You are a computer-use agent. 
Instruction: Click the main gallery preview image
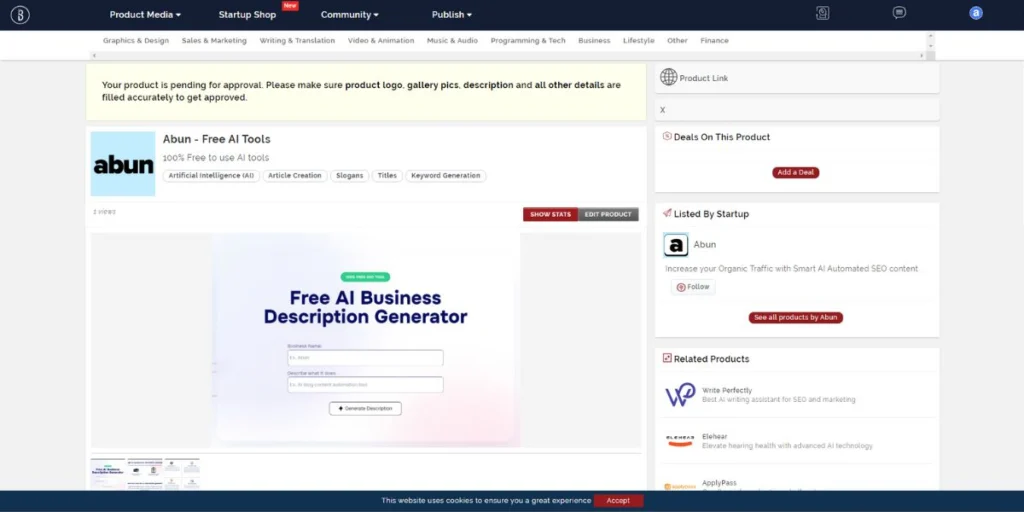click(366, 340)
